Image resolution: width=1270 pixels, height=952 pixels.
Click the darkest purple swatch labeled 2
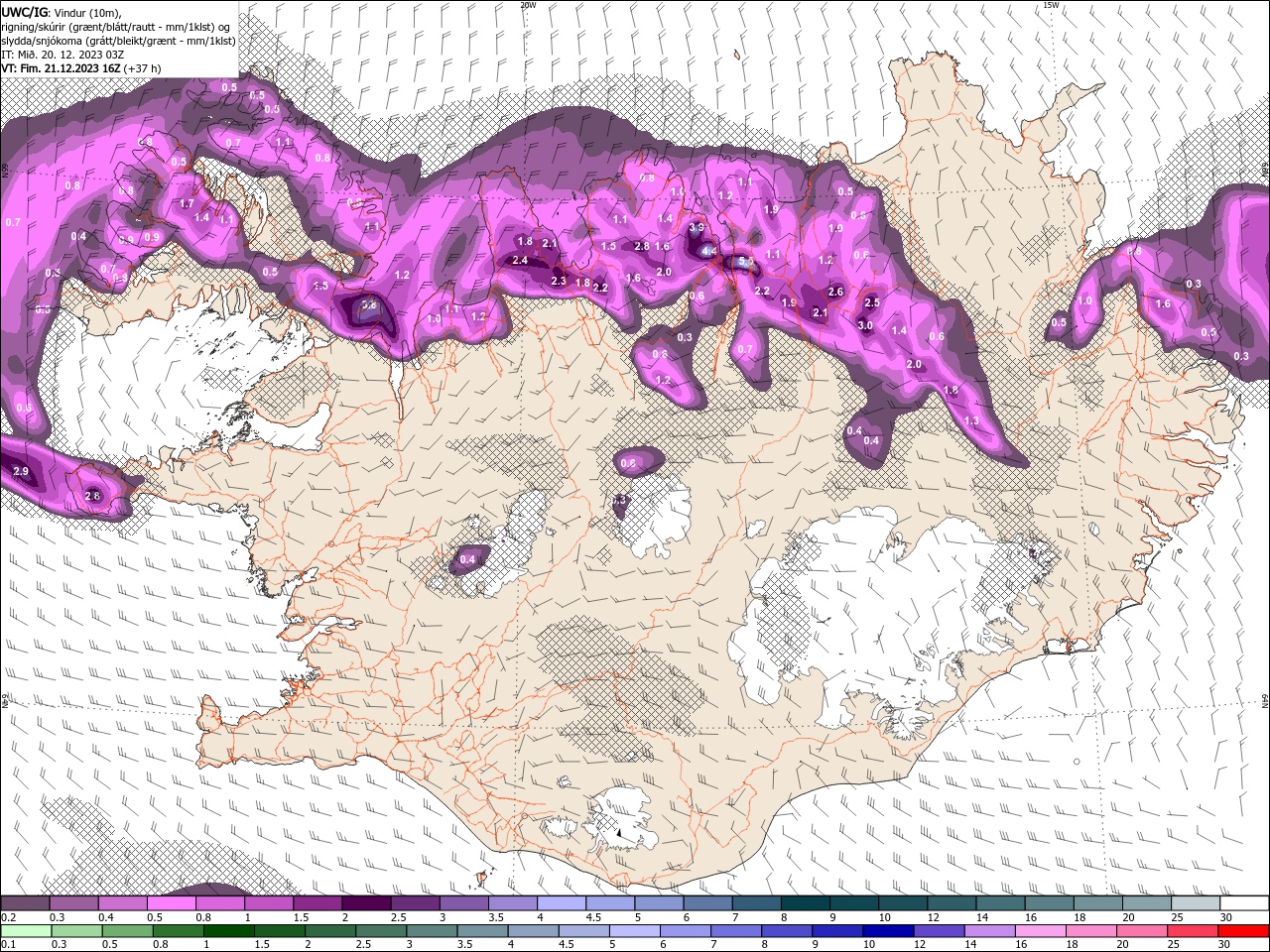click(366, 903)
